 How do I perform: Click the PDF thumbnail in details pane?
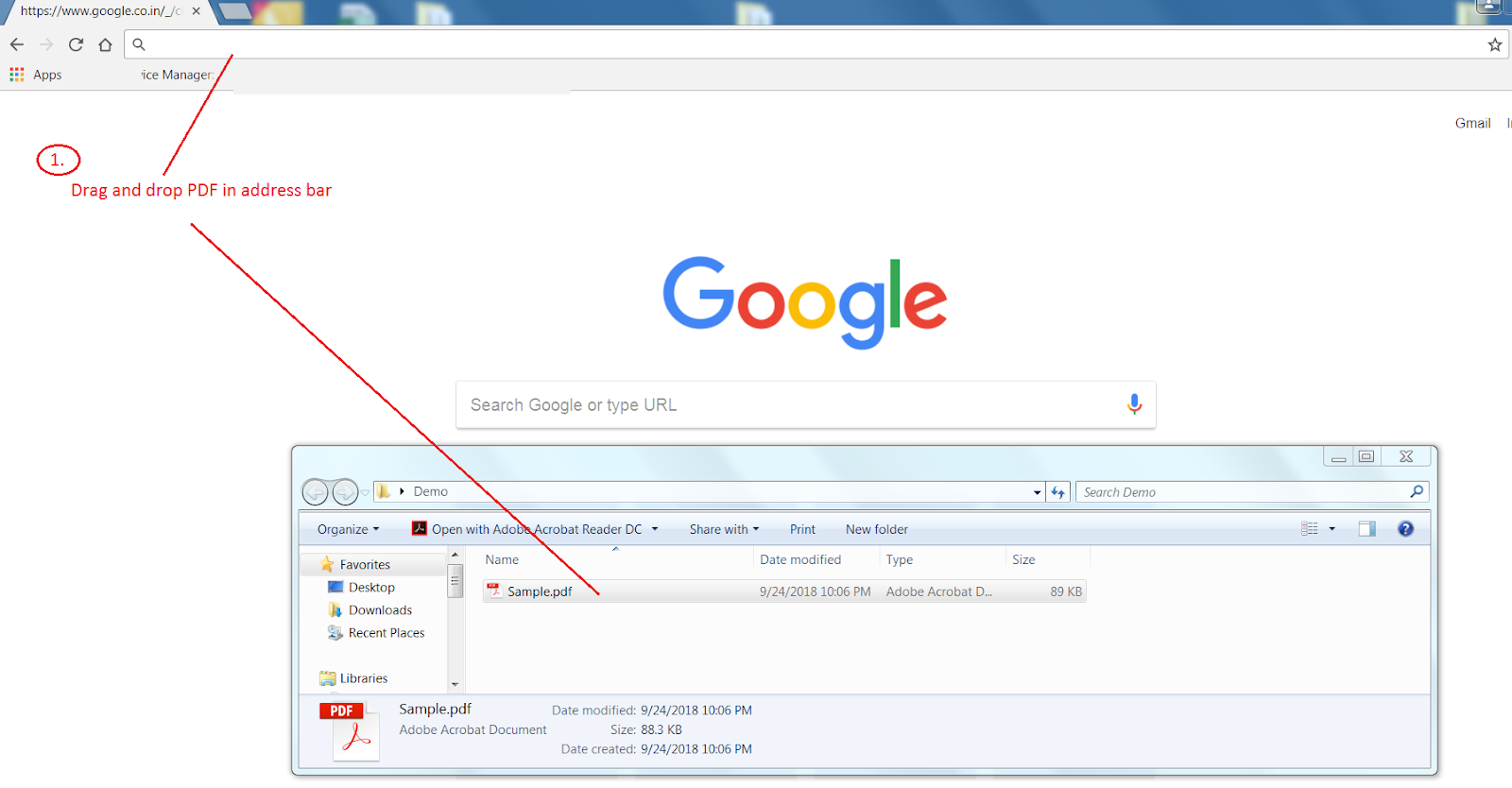[x=352, y=730]
